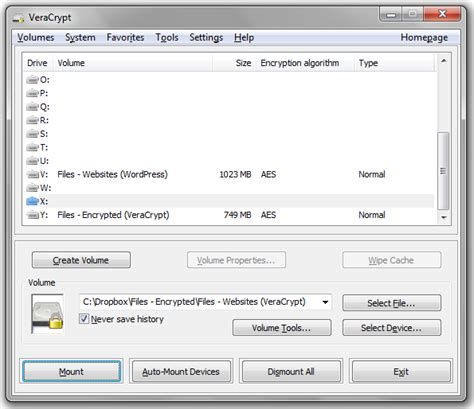Select drive Q: icon in list
This screenshot has width=474, height=409.
click(x=32, y=107)
